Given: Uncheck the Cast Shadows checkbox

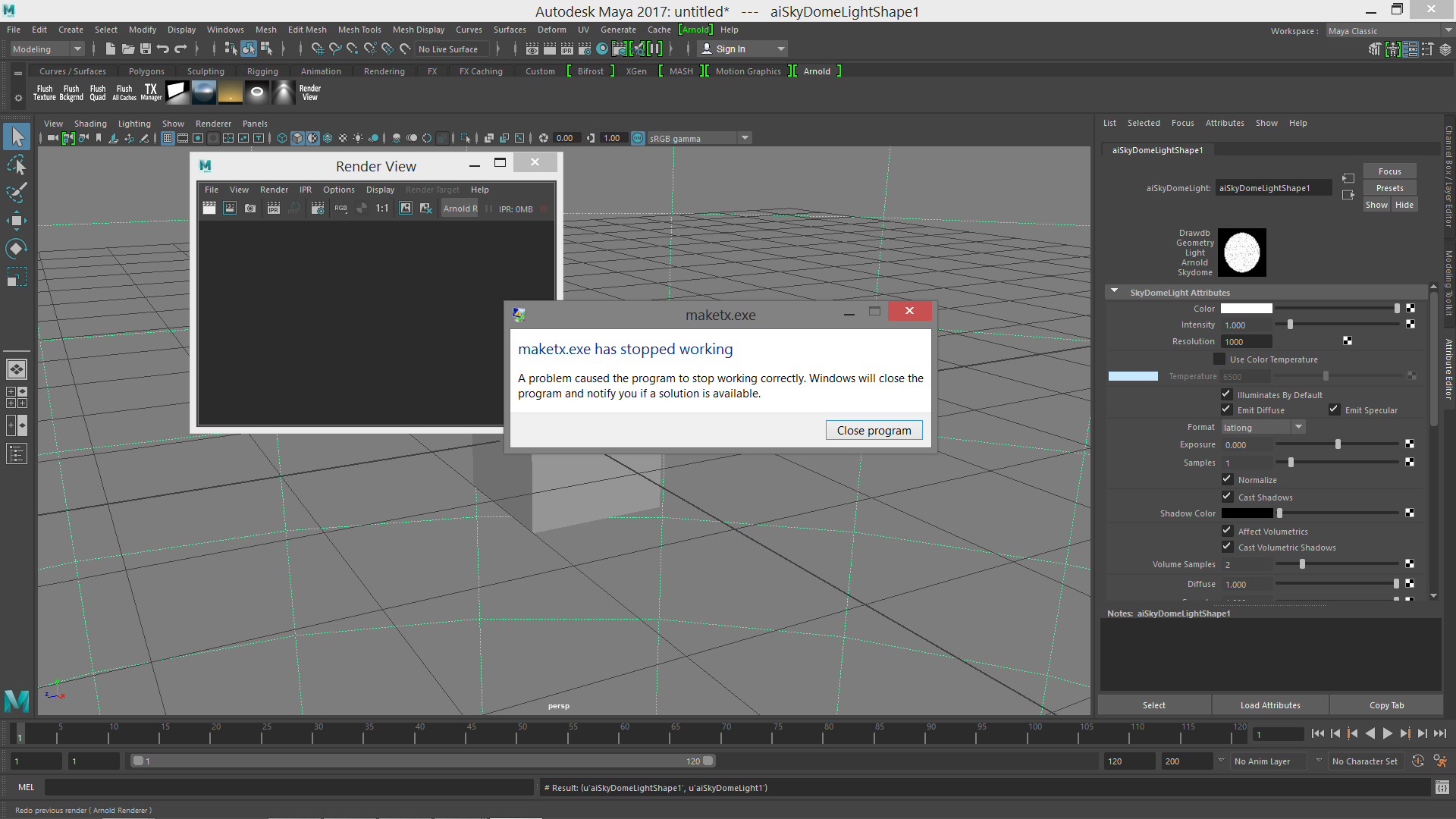Looking at the screenshot, I should tap(1227, 497).
